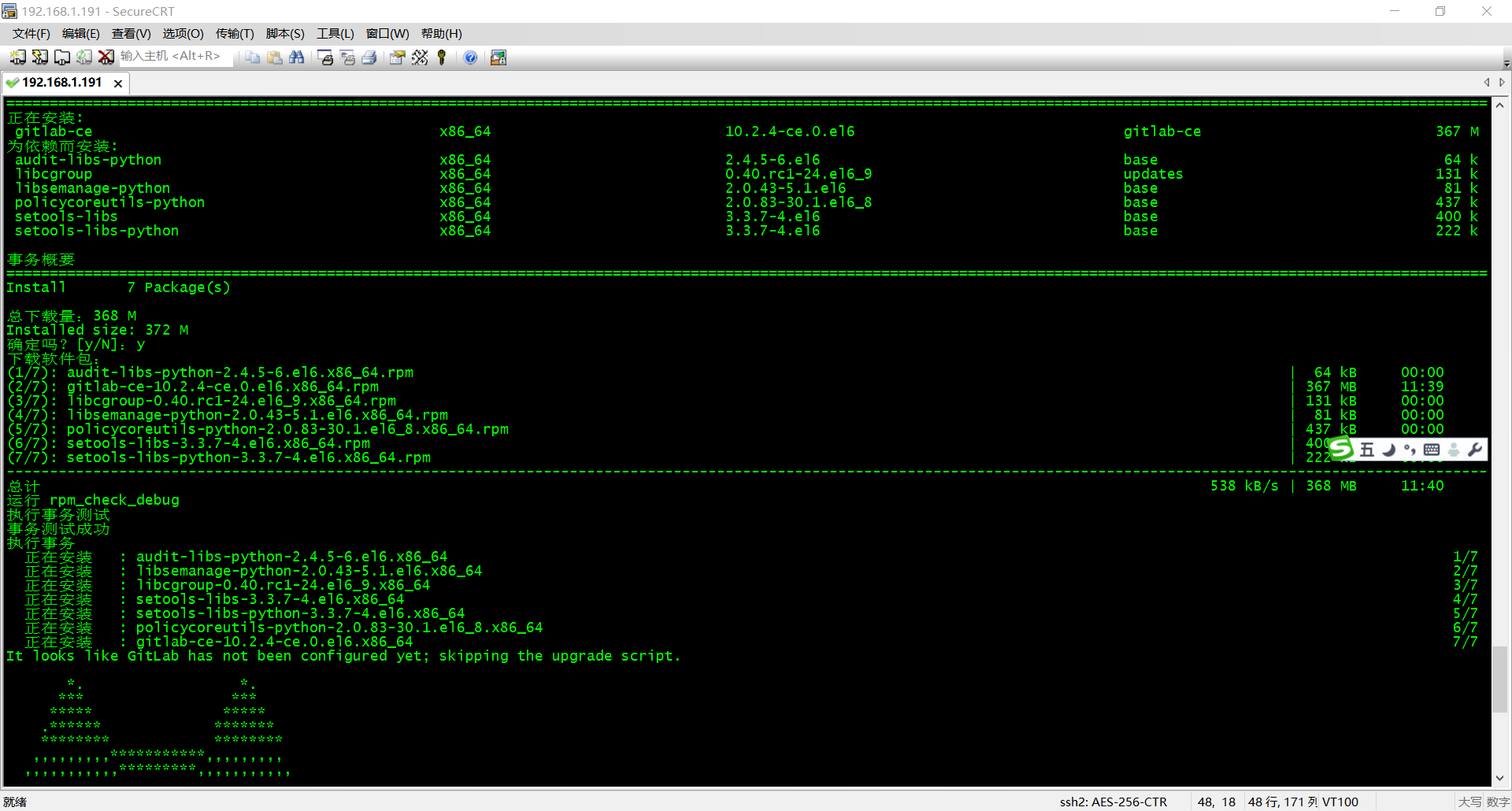
Task: Click the Keymap Editor icon
Action: pos(420,57)
